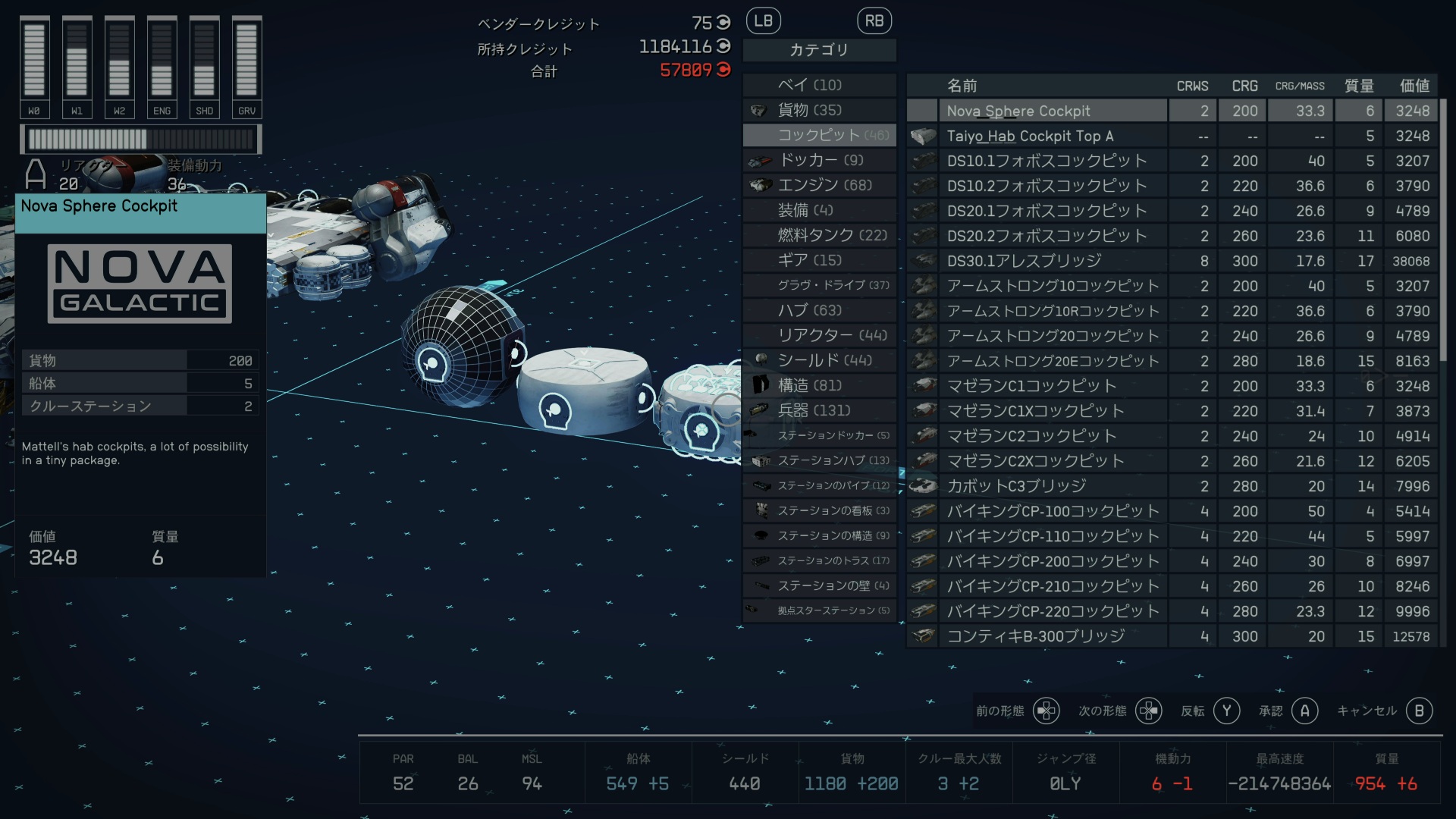The height and width of the screenshot is (819, 1456).
Task: Click the LB category switch button
Action: (x=763, y=21)
